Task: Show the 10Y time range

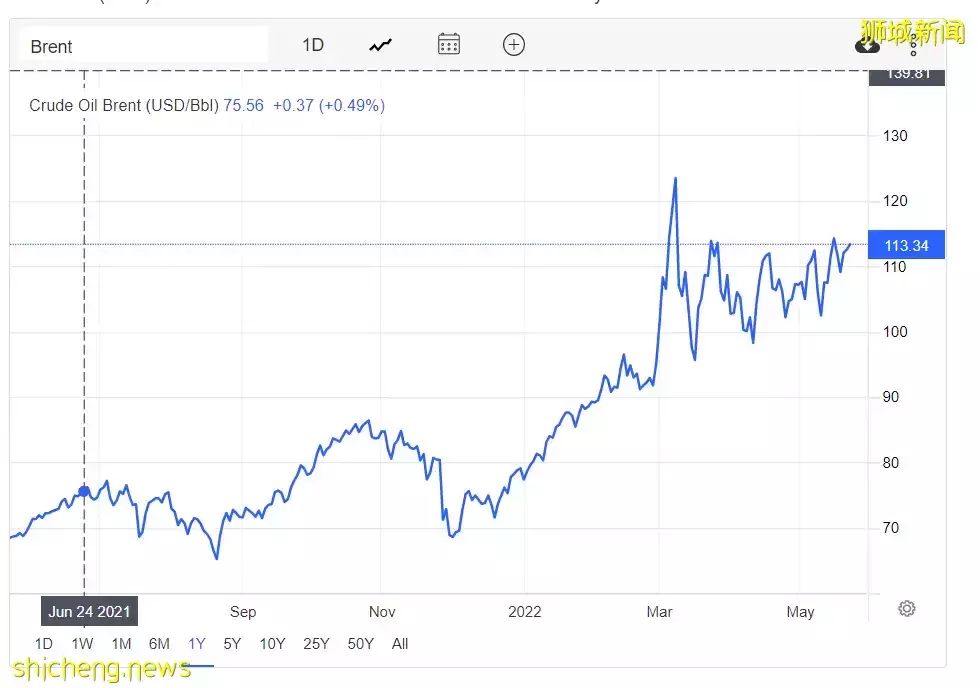Action: (272, 644)
